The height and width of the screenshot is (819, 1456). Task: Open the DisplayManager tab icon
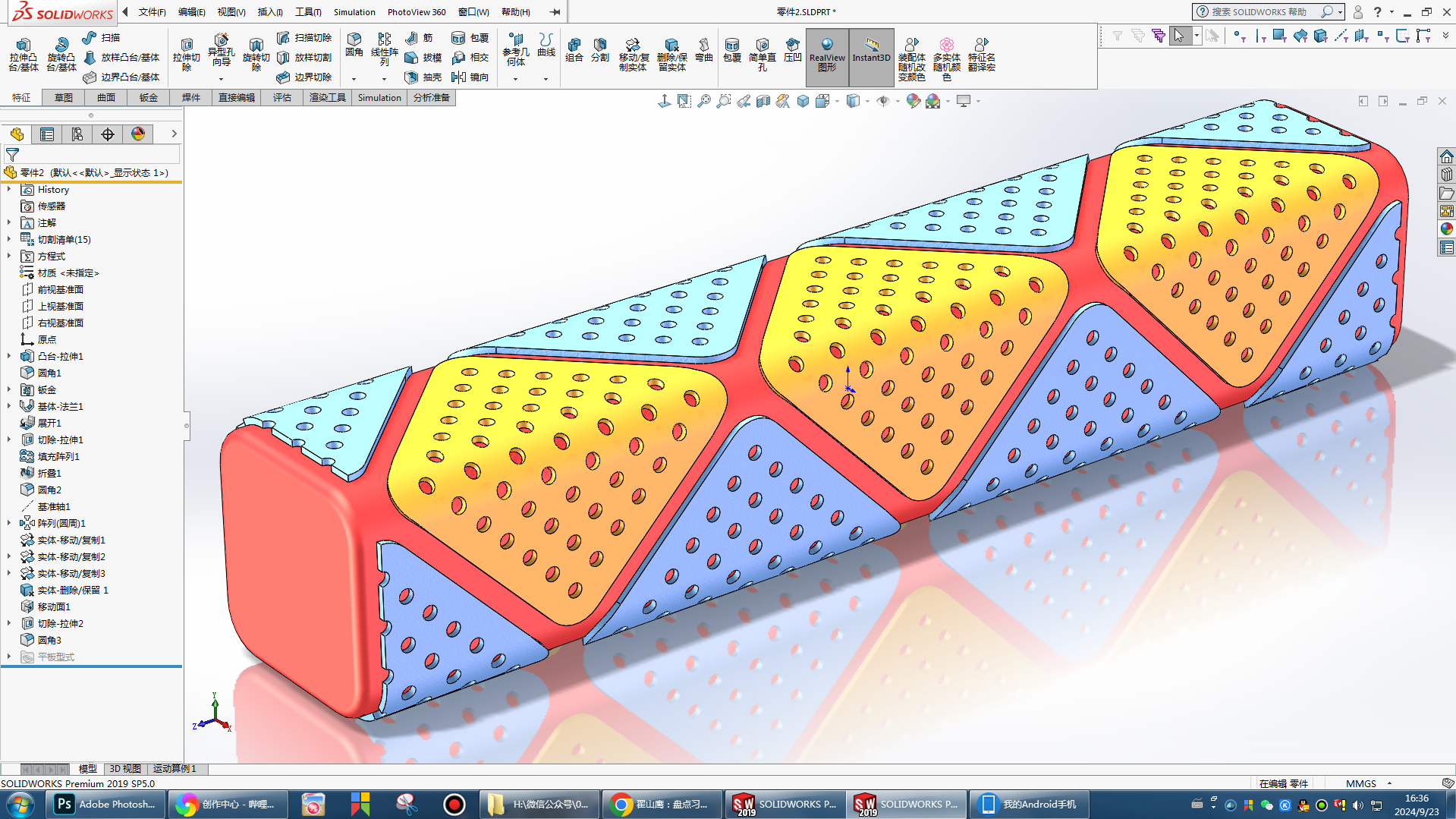tap(138, 134)
